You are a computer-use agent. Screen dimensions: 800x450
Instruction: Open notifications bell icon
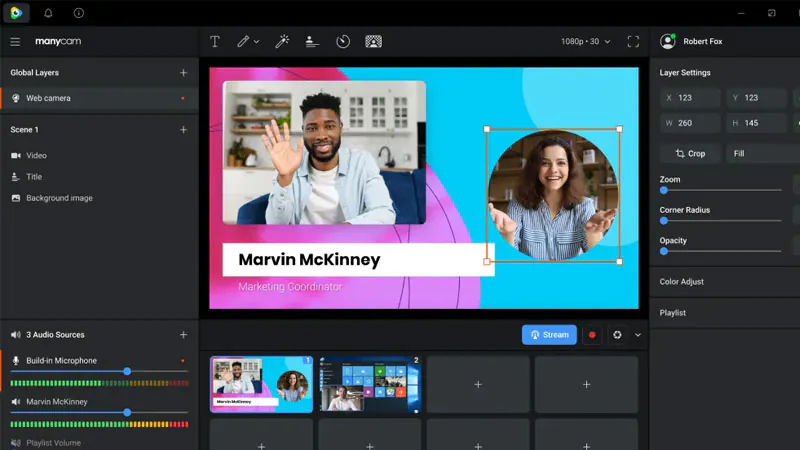tap(48, 13)
